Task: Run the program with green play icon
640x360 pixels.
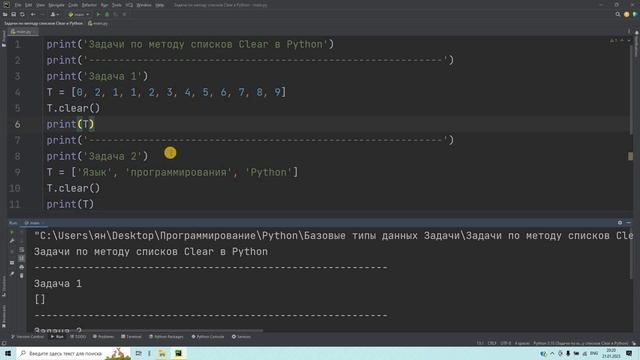Action: (x=98, y=14)
